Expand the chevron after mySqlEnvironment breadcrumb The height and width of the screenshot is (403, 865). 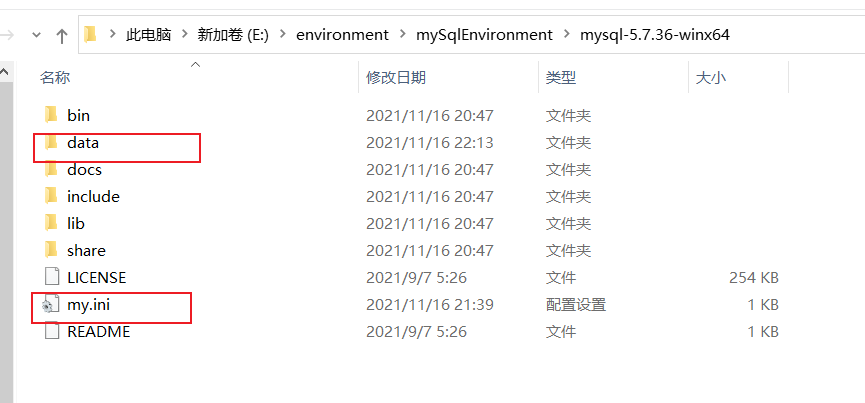[x=566, y=35]
